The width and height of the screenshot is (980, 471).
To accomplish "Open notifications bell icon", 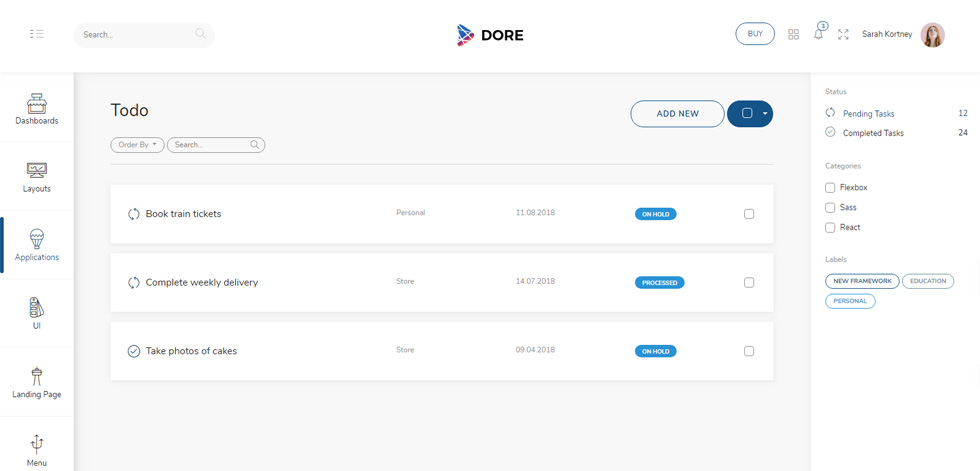I will [x=819, y=34].
